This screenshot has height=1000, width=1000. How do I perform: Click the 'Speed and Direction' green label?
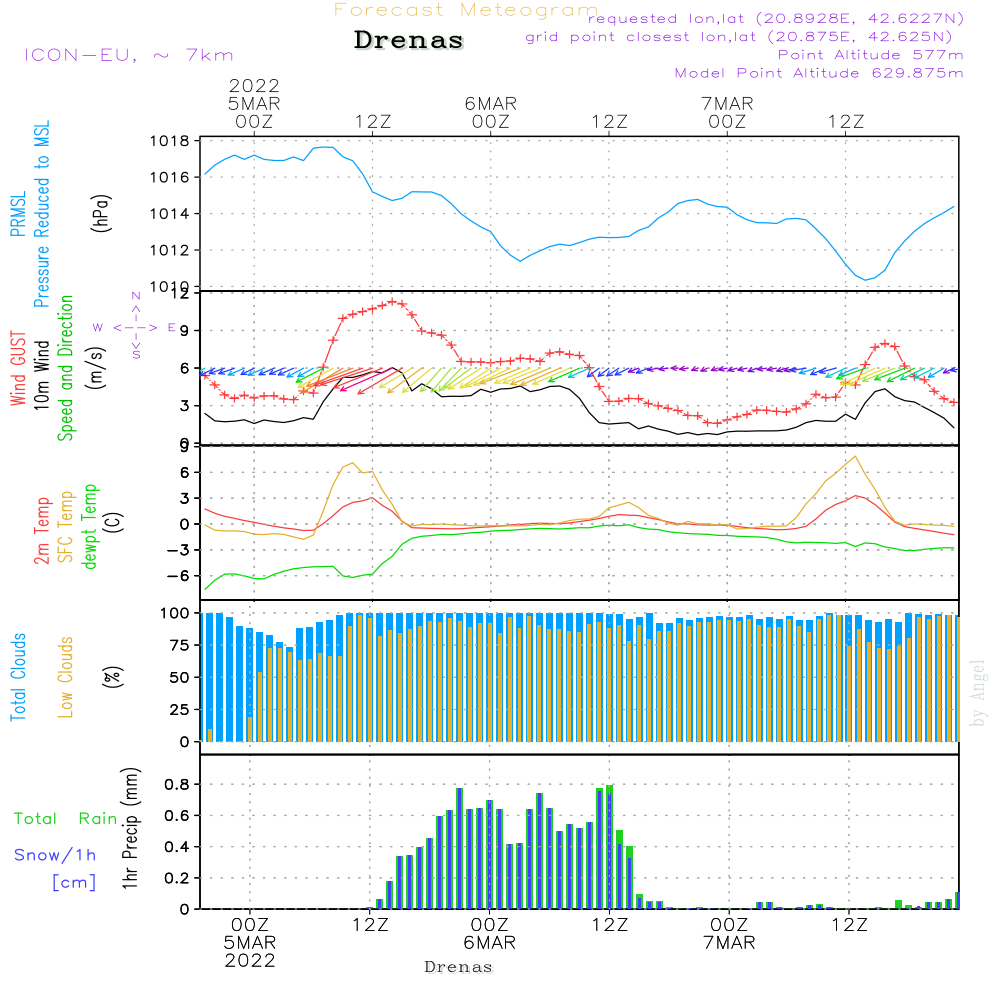[x=65, y=368]
